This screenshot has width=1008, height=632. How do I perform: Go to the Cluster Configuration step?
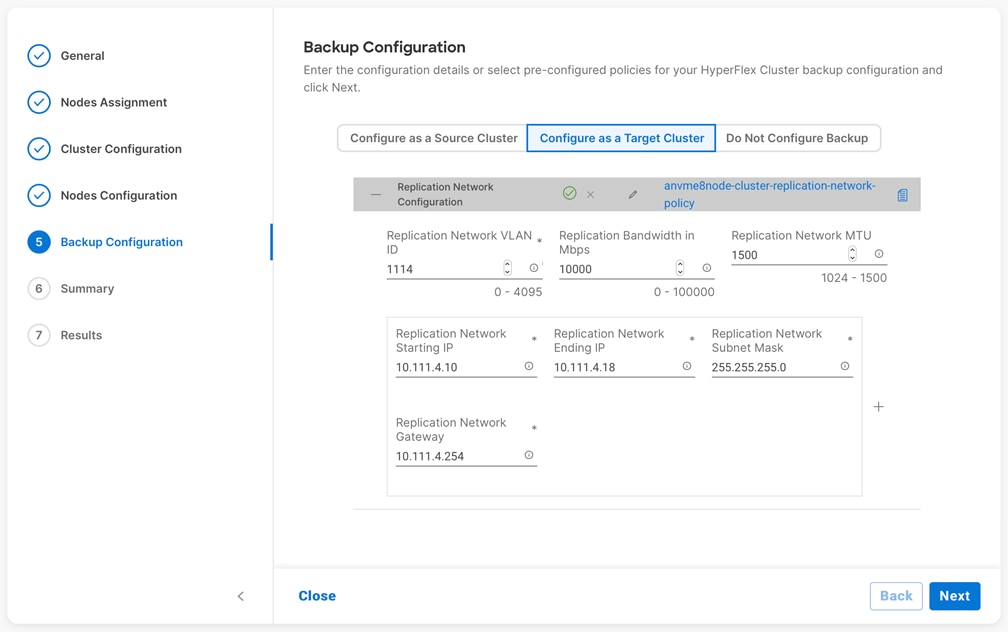[121, 149]
